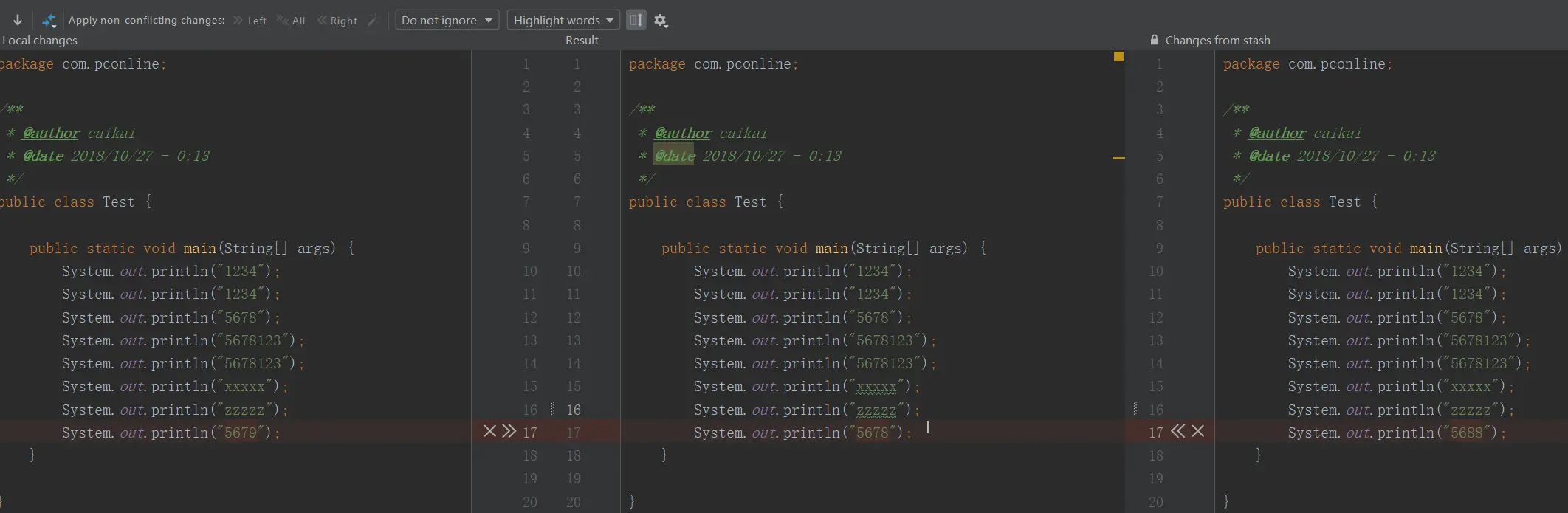1568x513 pixels.
Task: Click main method declaration in Result pane
Action: (x=824, y=248)
